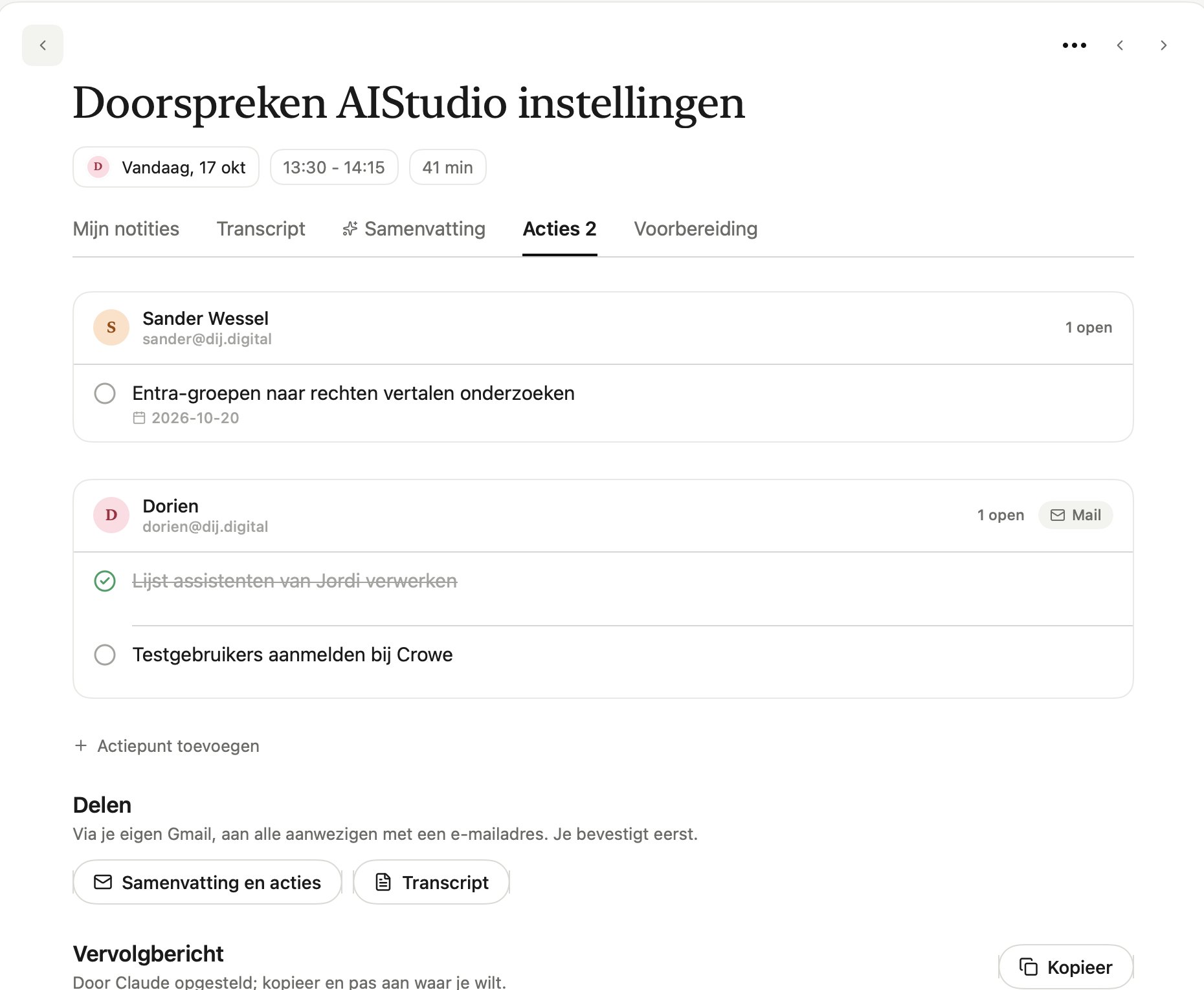Uncheck Lijst assistenten van Jordi verwerken
This screenshot has width=1204, height=990.
click(x=105, y=581)
